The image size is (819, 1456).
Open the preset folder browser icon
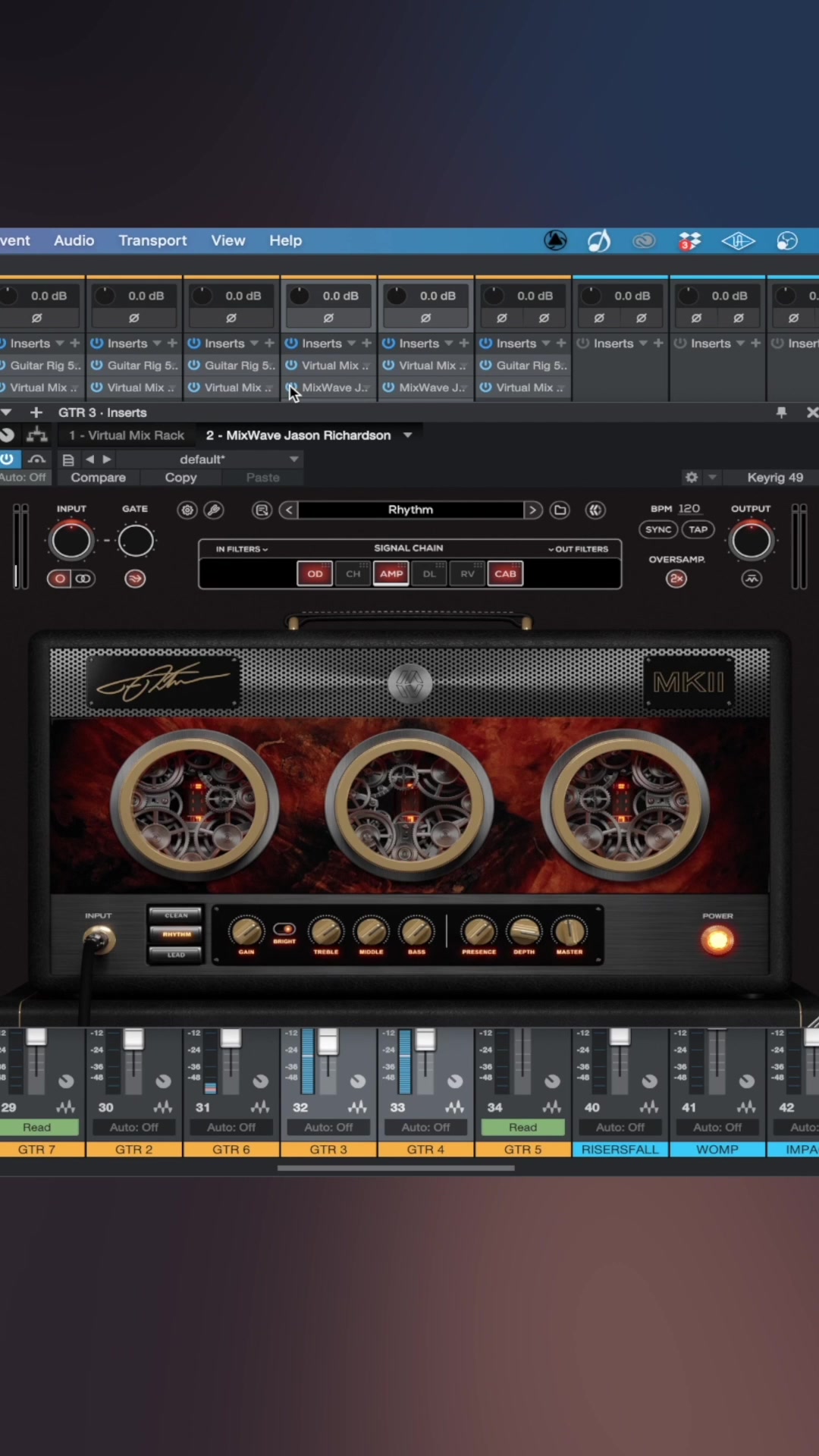click(560, 510)
